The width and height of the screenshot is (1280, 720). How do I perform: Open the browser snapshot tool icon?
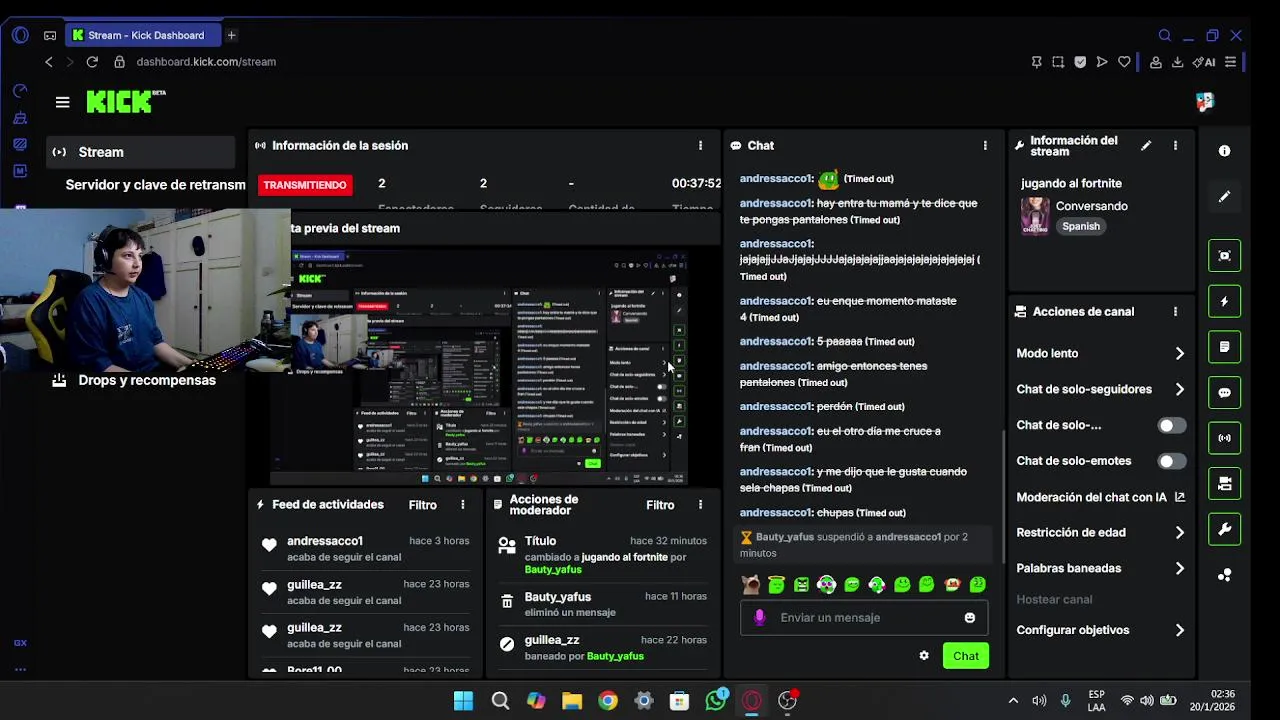[1058, 62]
